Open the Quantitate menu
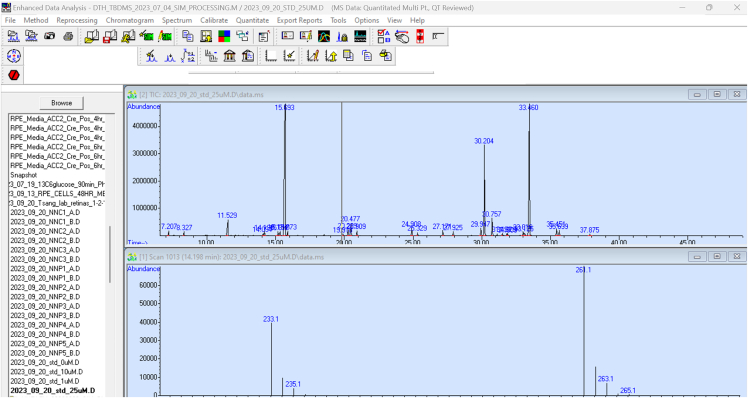This screenshot has height=398, width=748. (x=252, y=20)
